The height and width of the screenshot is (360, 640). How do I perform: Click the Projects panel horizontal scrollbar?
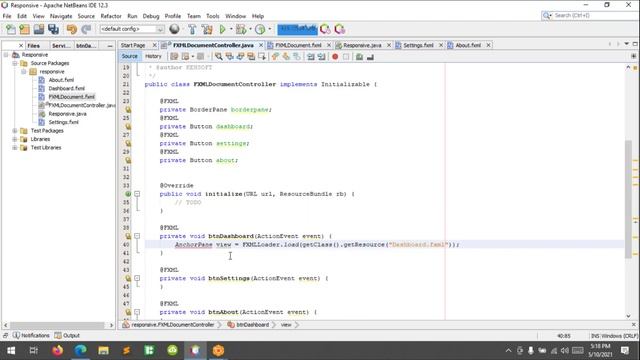pos(57,325)
